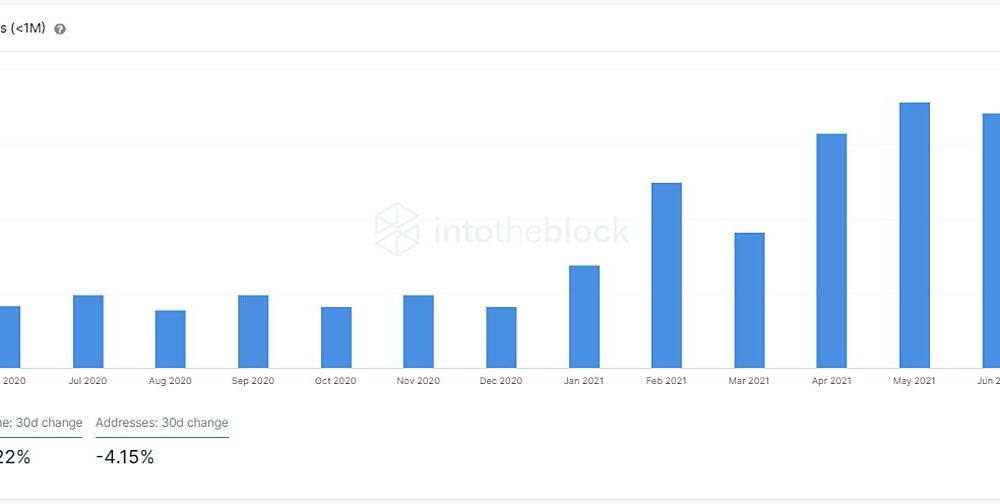The width and height of the screenshot is (1000, 504).
Task: Click the intotheblock watermark logo
Action: 501,230
